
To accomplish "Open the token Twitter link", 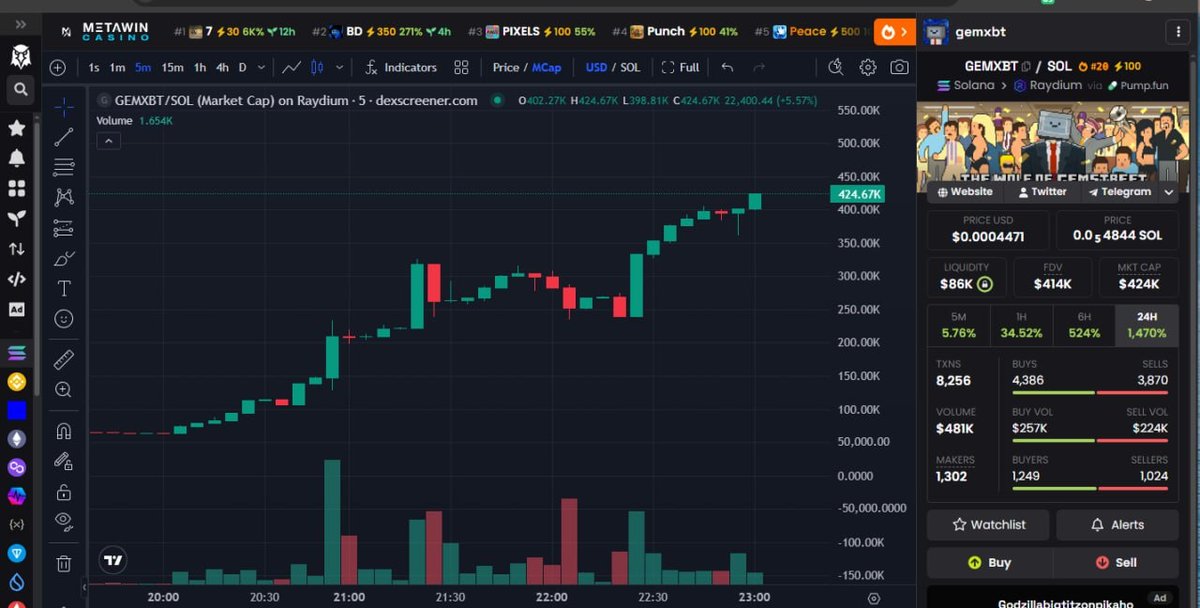I will point(1042,192).
